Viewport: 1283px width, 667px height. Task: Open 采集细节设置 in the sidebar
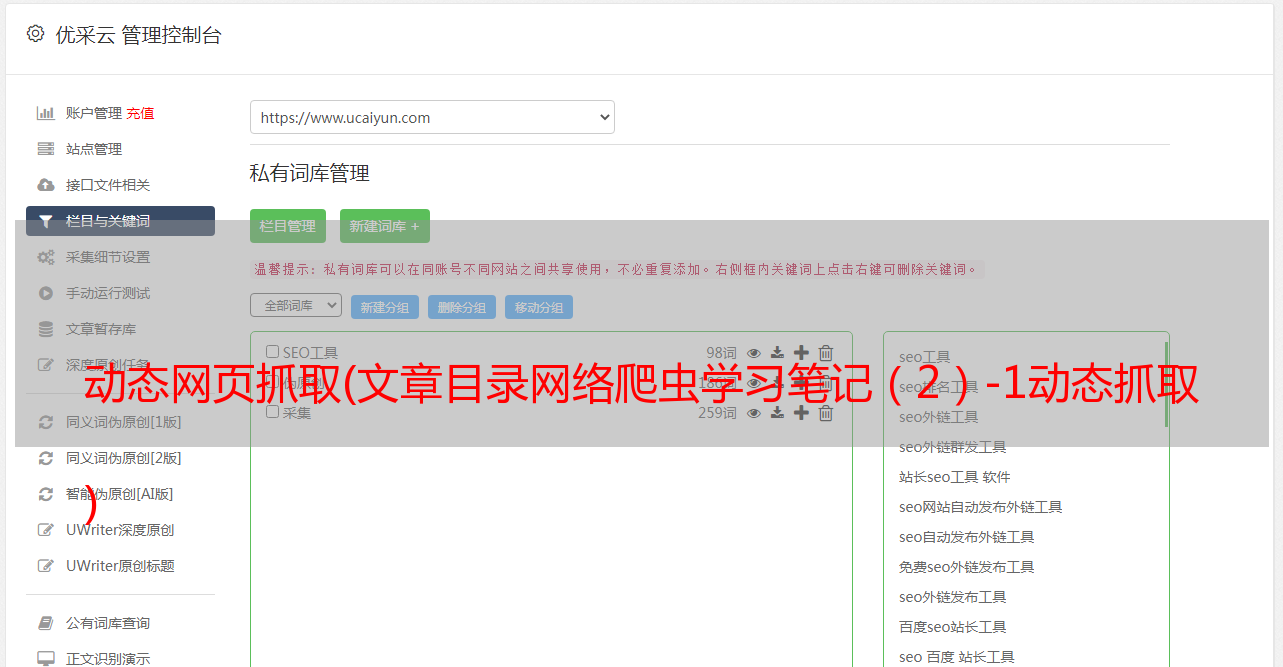(108, 257)
